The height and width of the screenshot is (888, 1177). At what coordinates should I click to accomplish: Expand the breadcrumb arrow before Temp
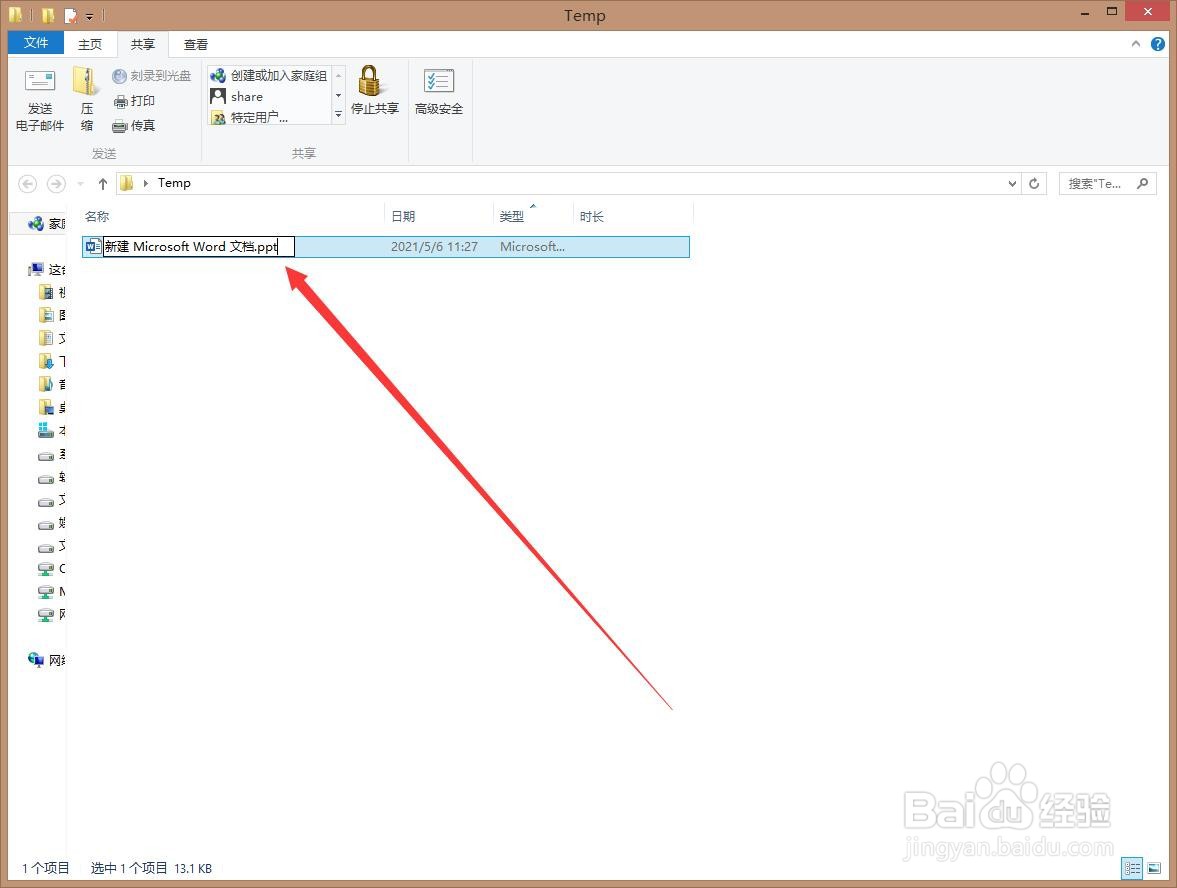[146, 183]
